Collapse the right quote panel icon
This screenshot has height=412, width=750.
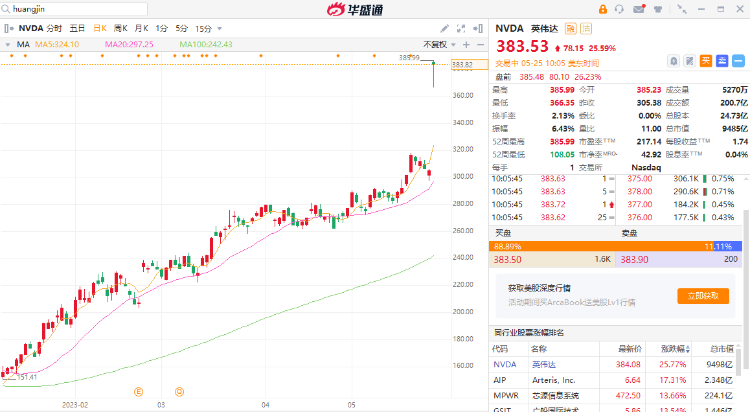coord(478,29)
